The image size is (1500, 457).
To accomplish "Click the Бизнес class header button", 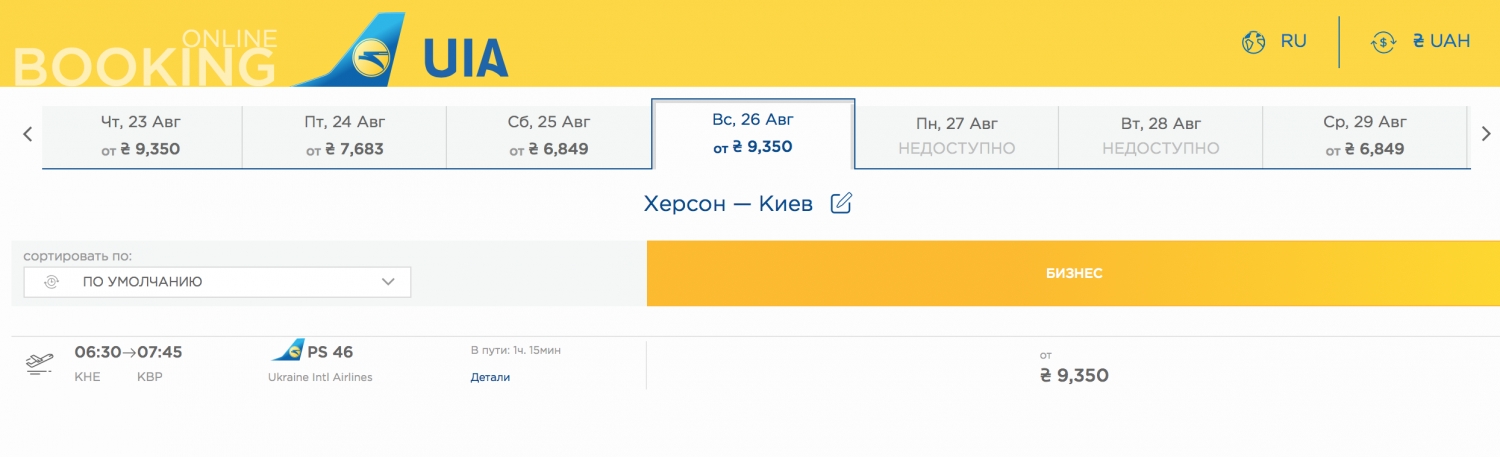I will [x=1073, y=273].
